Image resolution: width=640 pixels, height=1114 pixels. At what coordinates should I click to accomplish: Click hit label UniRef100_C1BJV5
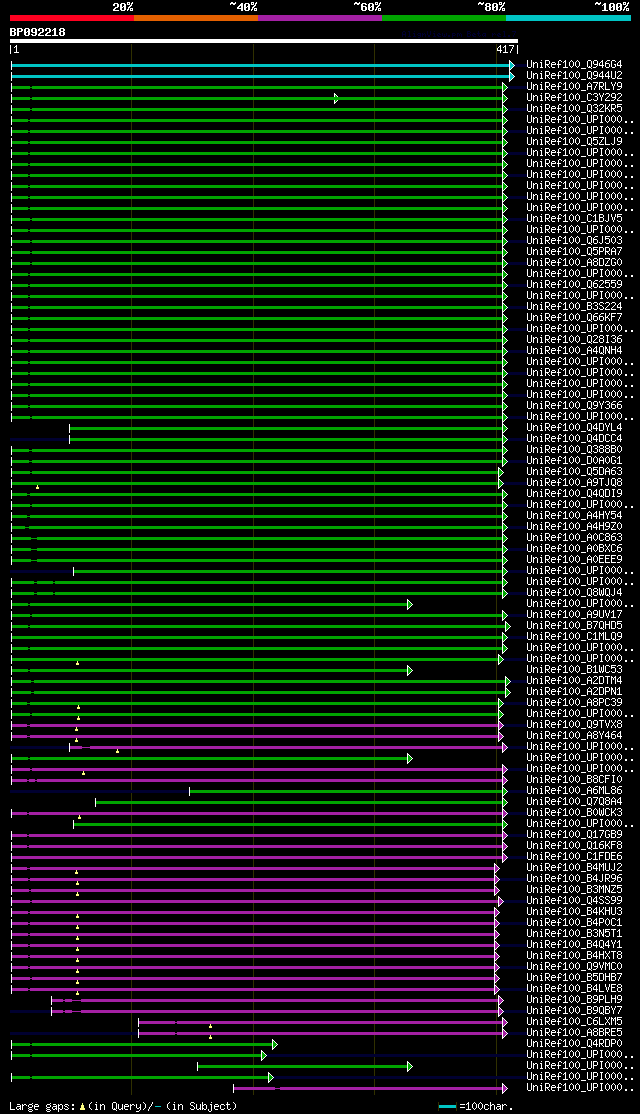click(x=575, y=218)
